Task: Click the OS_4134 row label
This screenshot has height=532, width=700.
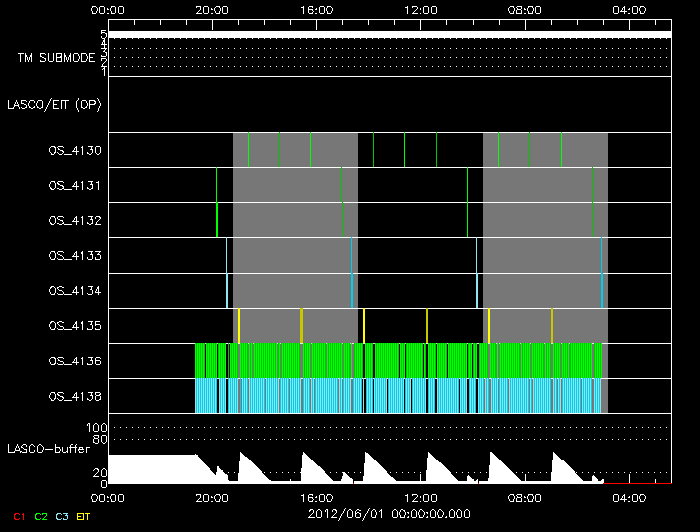Action: (x=75, y=291)
